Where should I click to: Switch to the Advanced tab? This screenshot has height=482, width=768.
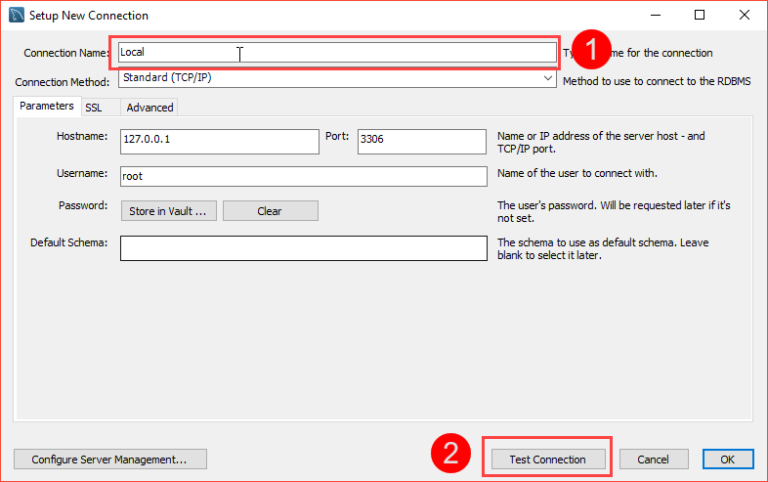click(x=149, y=108)
